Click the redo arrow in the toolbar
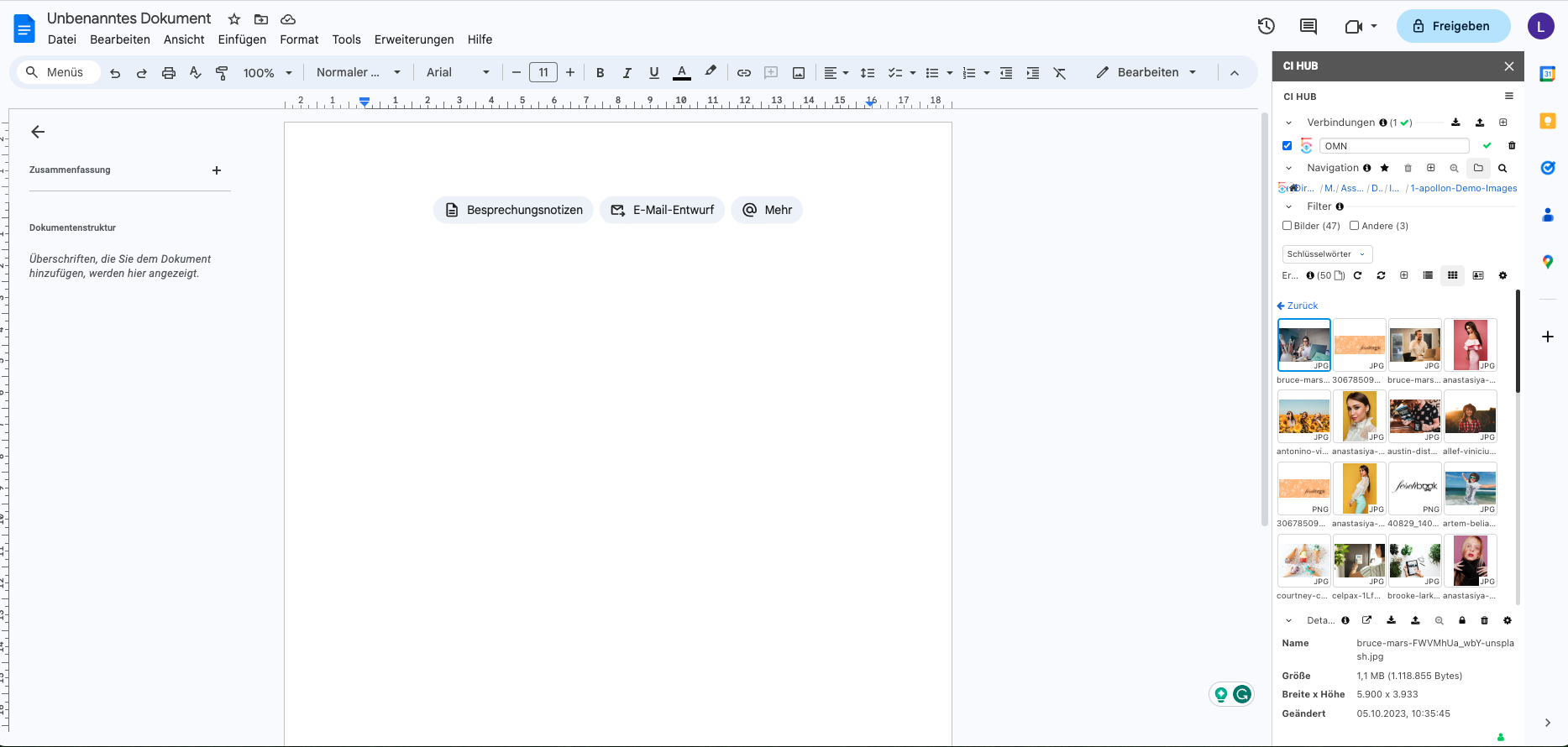The width and height of the screenshot is (1568, 747). coord(142,73)
